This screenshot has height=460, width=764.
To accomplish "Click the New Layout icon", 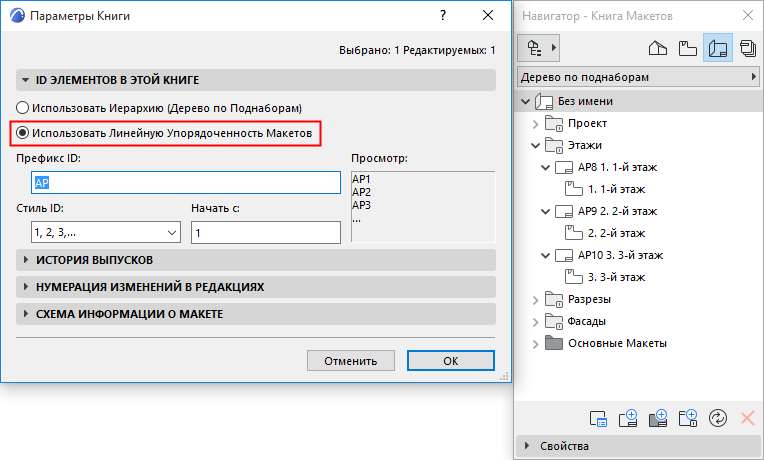I will (x=628, y=418).
